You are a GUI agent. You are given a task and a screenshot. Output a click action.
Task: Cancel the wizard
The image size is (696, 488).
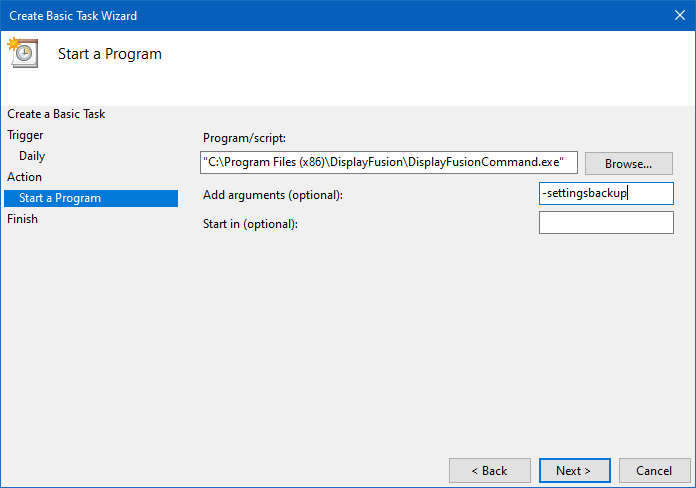pos(654,470)
